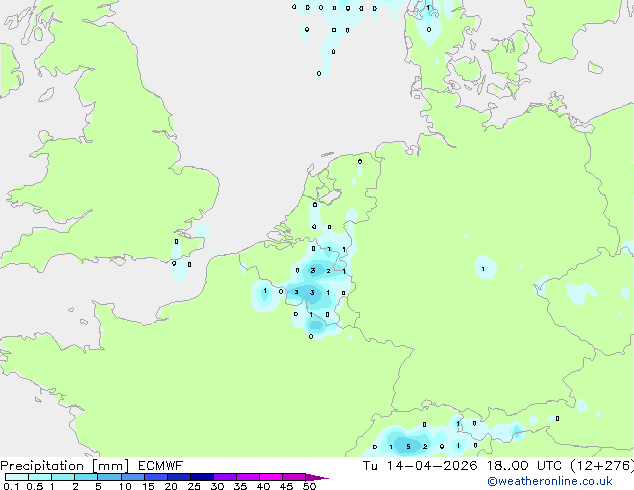
Task: Click the 0.5–1 mm legend swatch
Action: (x=40, y=477)
